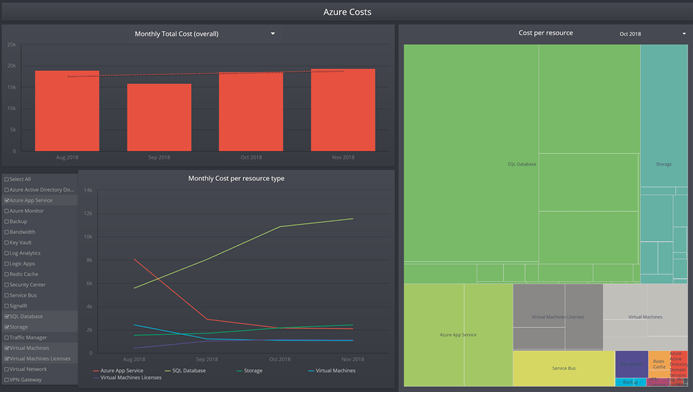Toggle Azure App Service legend entry

118,371
